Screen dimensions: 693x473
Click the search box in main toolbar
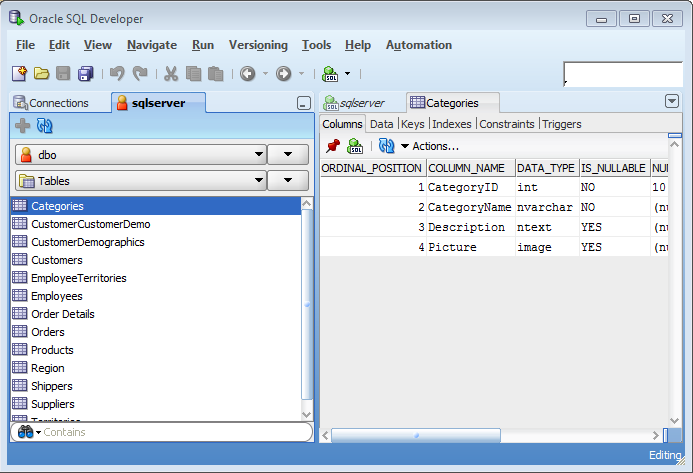pyautogui.click(x=623, y=74)
